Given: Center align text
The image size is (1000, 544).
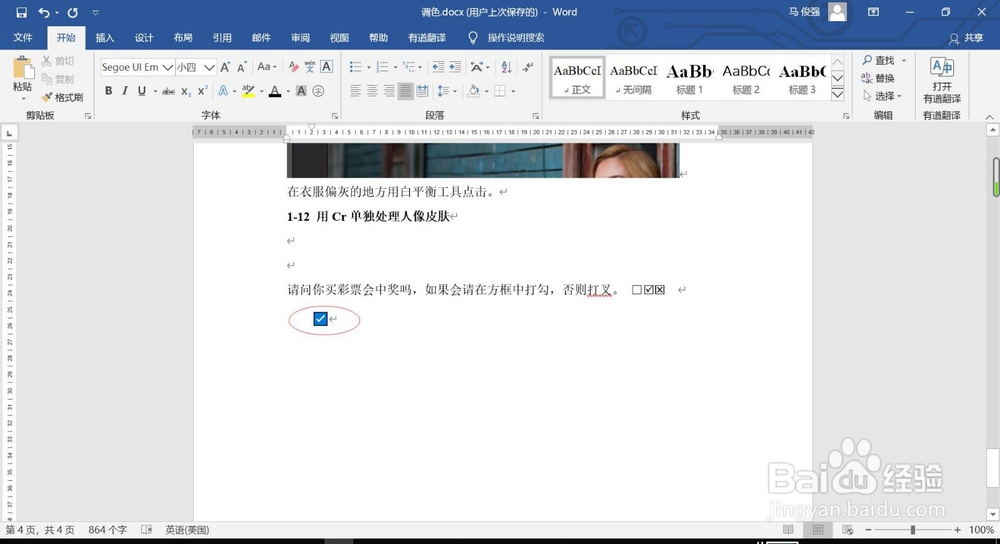Looking at the screenshot, I should point(372,91).
